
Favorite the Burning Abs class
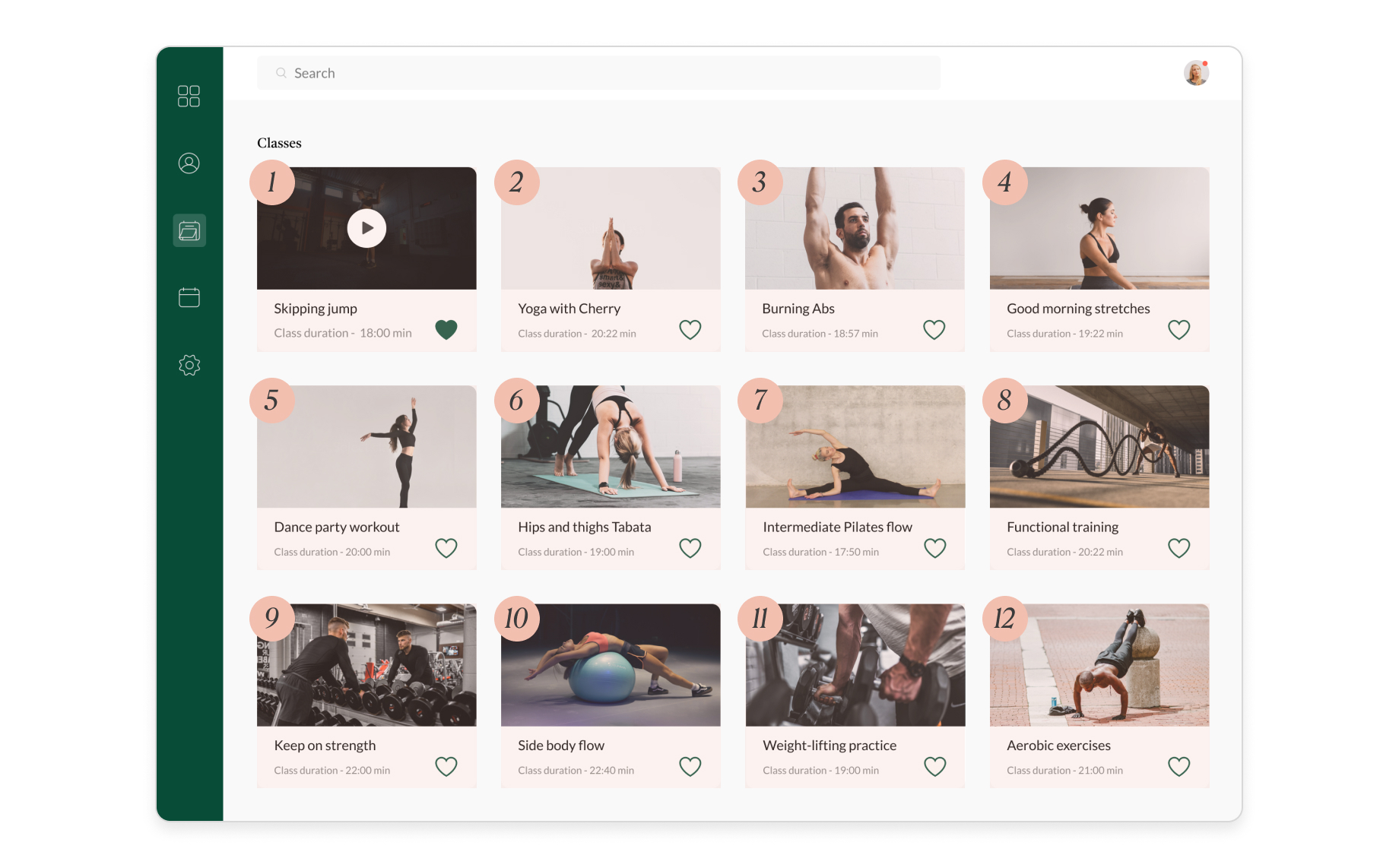(934, 329)
